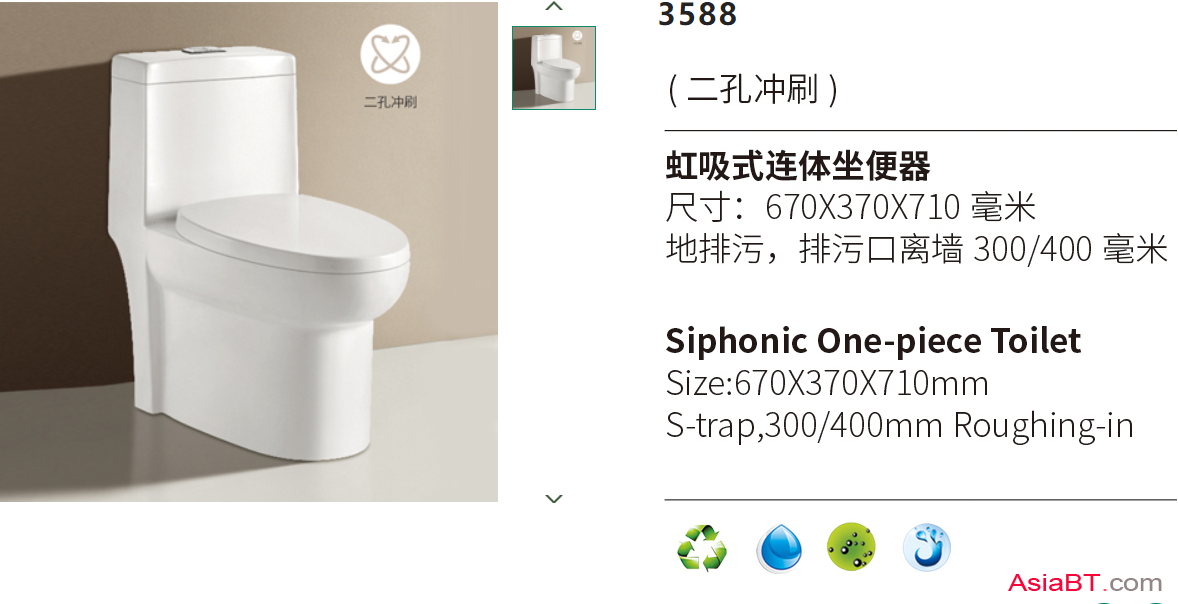Show next thumbnail with down chevron
The width and height of the screenshot is (1178, 604).
pos(554,498)
